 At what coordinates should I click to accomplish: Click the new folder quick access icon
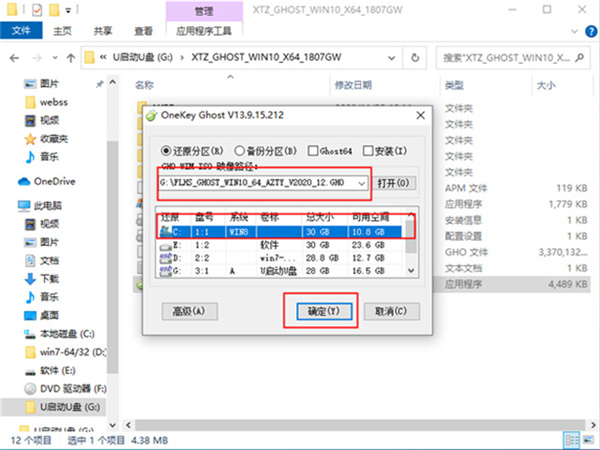click(x=54, y=10)
